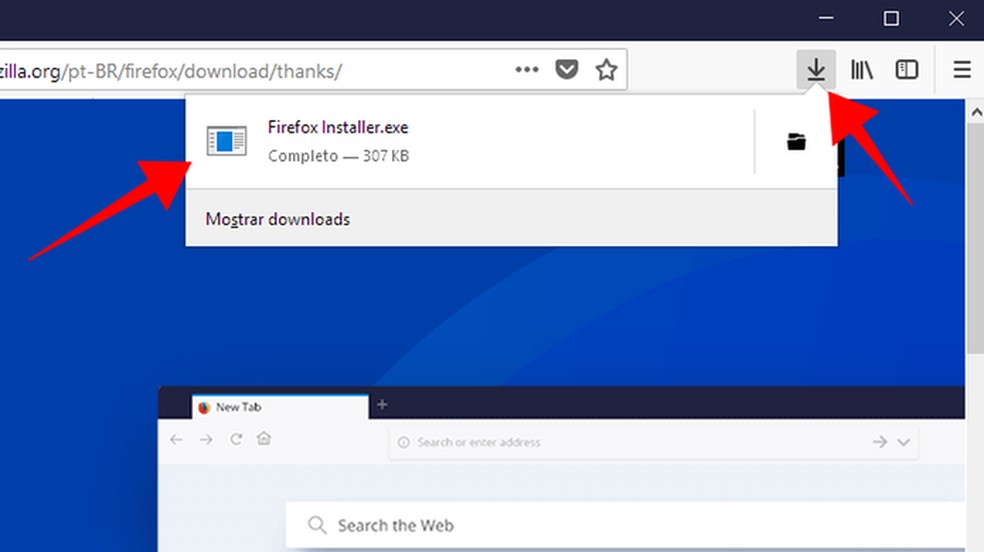
Task: Click the magnifier icon in Search the Web
Action: 317,525
